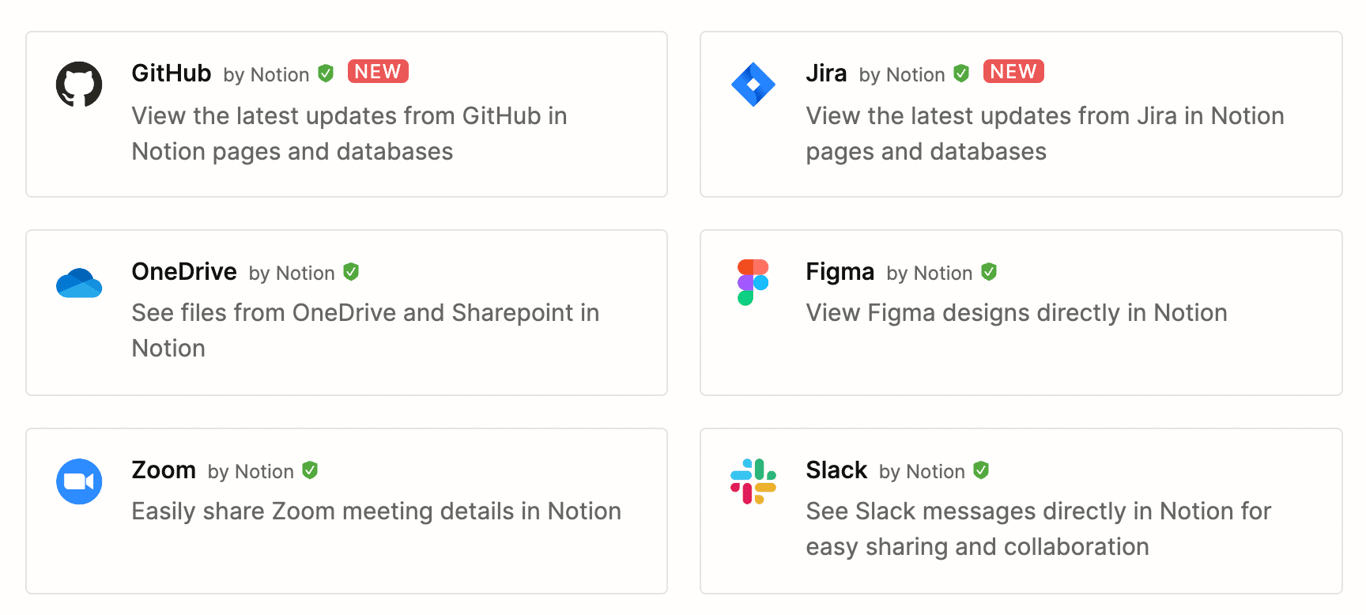The height and width of the screenshot is (615, 1366).
Task: Click the green verified badge beside GitHub
Action: click(x=326, y=73)
